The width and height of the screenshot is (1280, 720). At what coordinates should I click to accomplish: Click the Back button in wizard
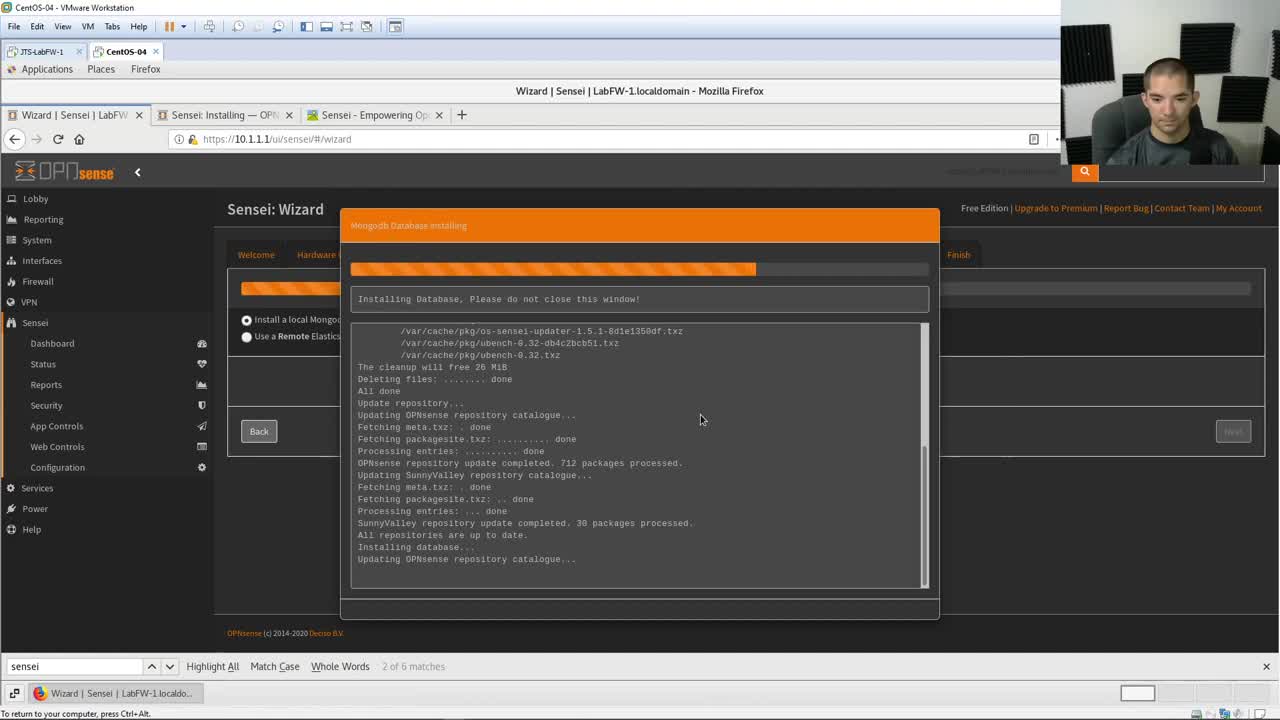[x=259, y=431]
